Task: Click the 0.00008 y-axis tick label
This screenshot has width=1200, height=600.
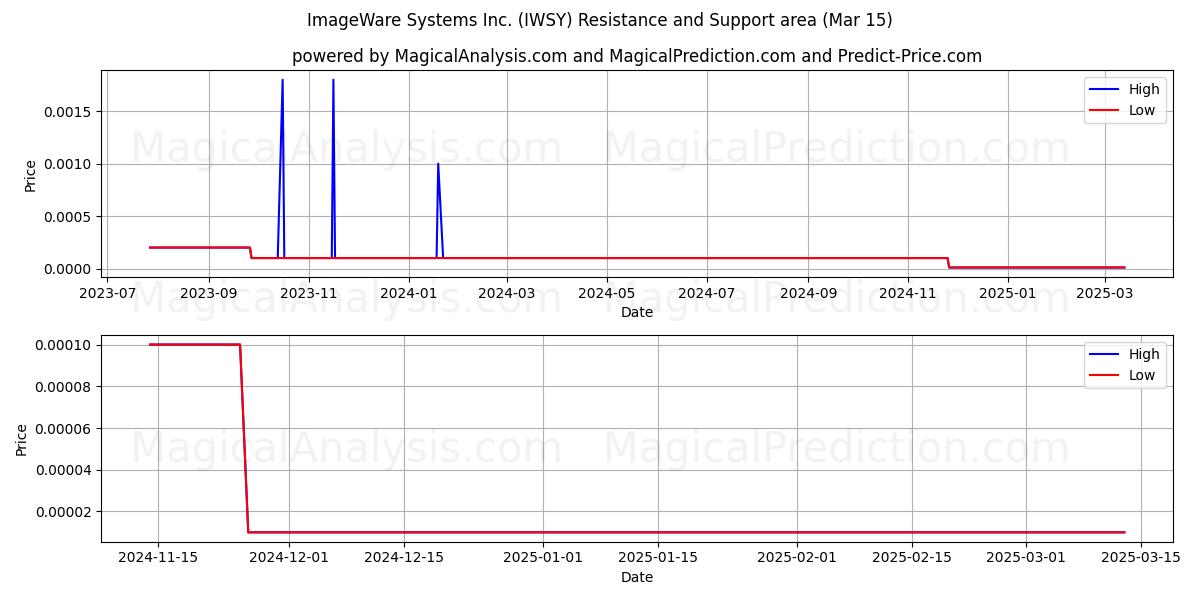Action: tap(64, 387)
